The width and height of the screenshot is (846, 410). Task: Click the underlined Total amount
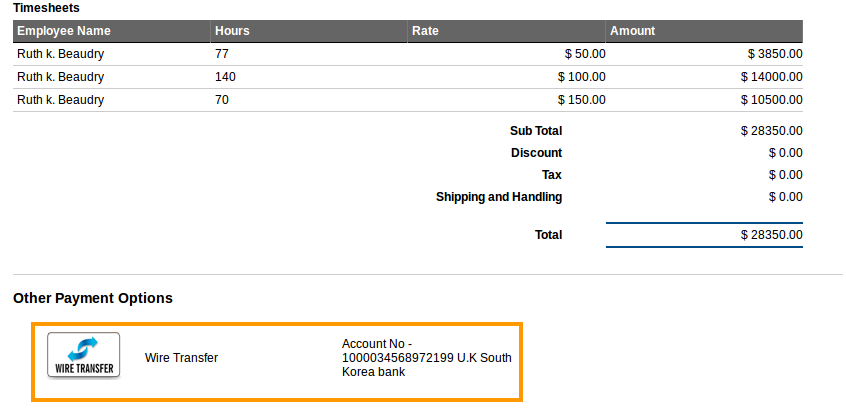(771, 235)
